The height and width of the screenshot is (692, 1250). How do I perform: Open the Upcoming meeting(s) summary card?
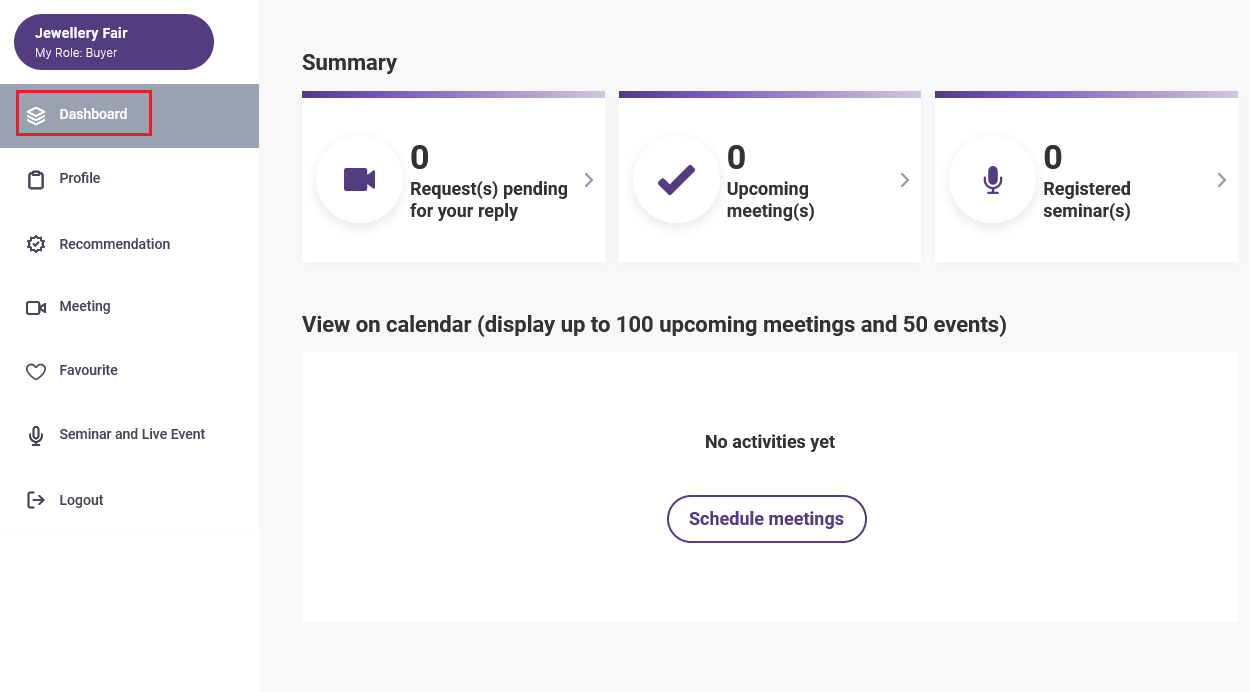click(x=770, y=177)
